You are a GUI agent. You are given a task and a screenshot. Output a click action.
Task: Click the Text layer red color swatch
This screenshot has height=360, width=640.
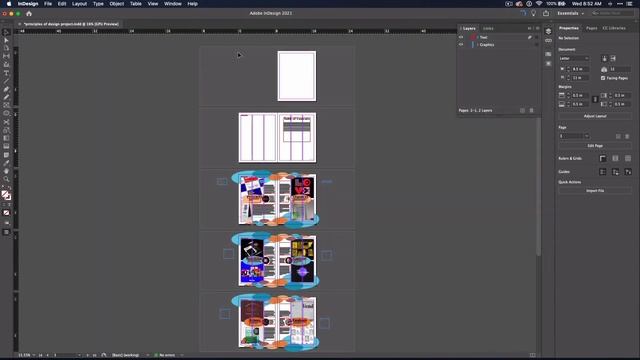click(x=473, y=37)
